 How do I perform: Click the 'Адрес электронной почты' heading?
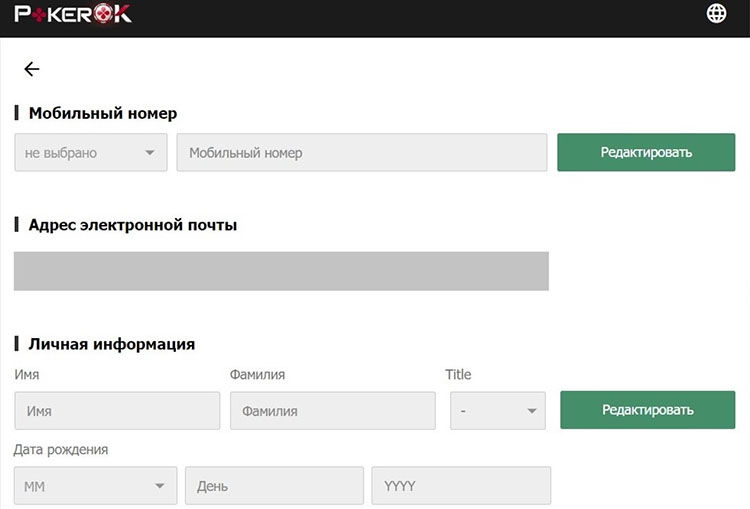tap(132, 225)
